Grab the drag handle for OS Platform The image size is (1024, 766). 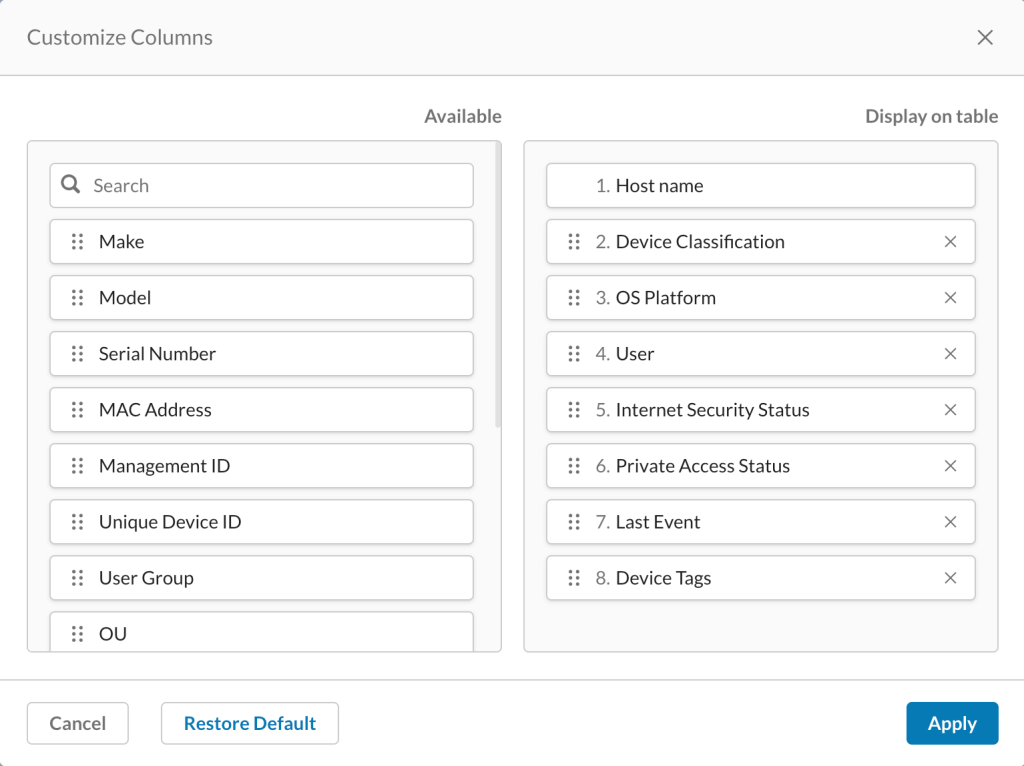click(x=574, y=298)
